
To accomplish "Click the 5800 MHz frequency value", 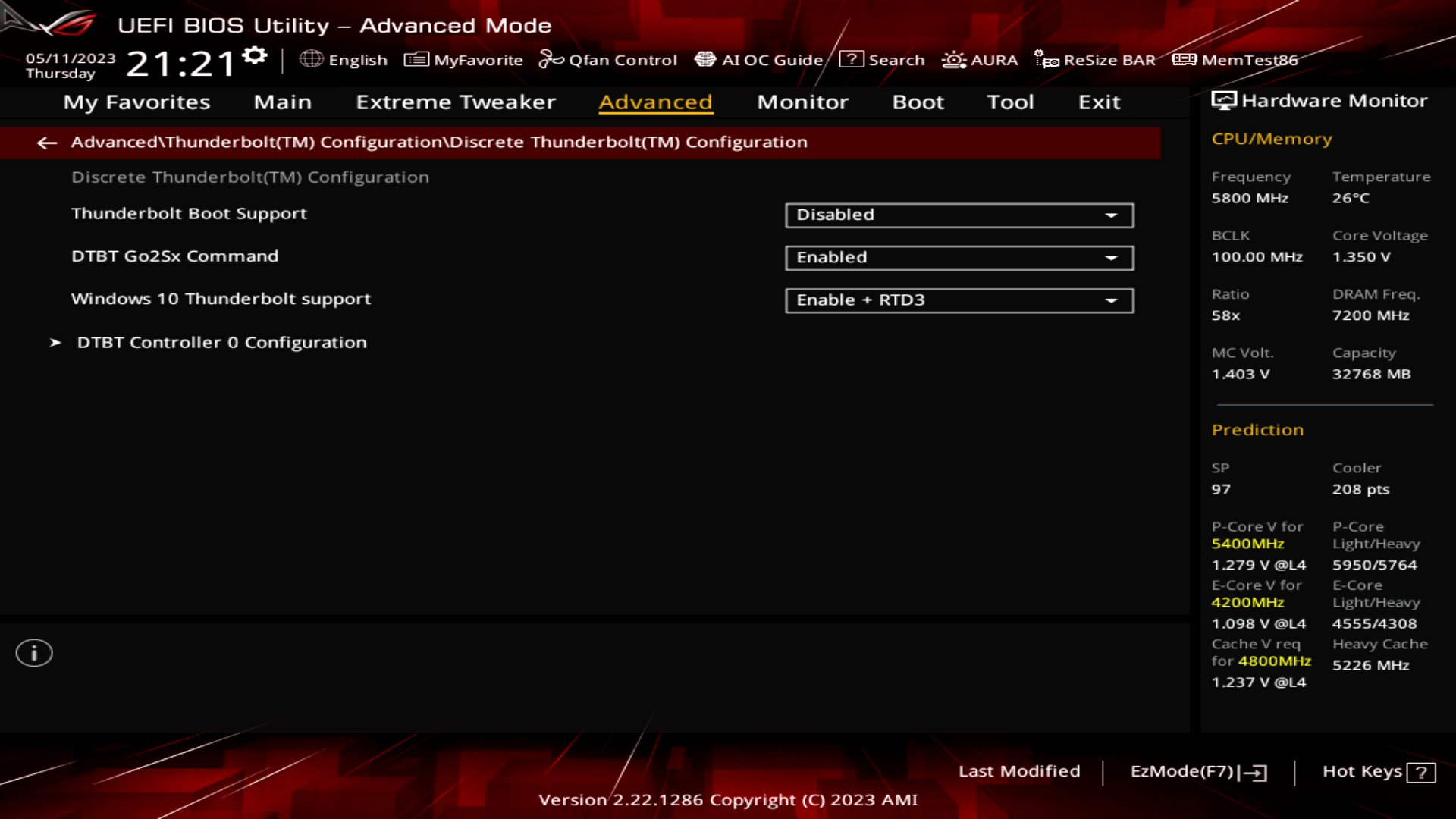I will tap(1250, 198).
